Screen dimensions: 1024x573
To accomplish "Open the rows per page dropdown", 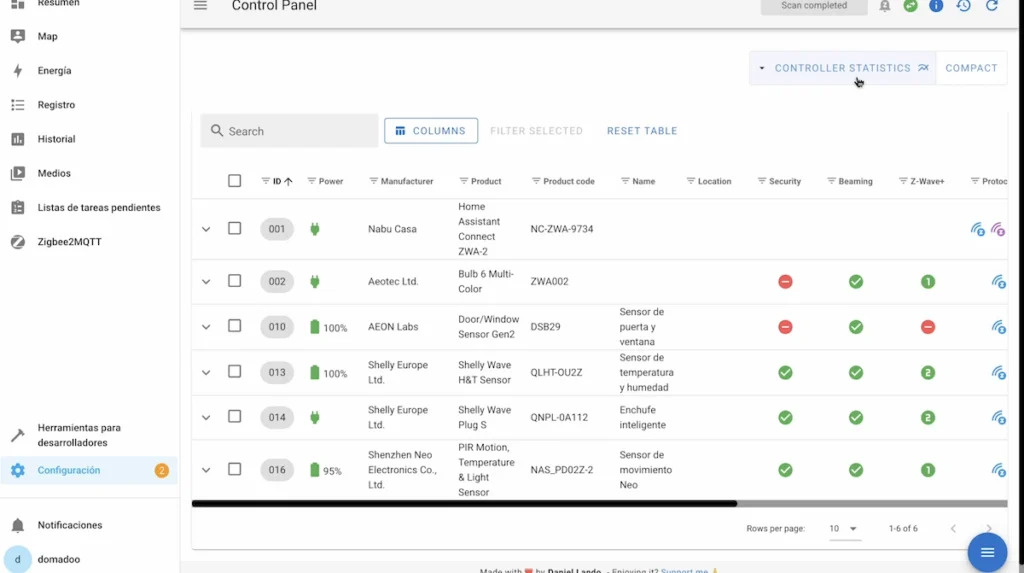I will (843, 529).
